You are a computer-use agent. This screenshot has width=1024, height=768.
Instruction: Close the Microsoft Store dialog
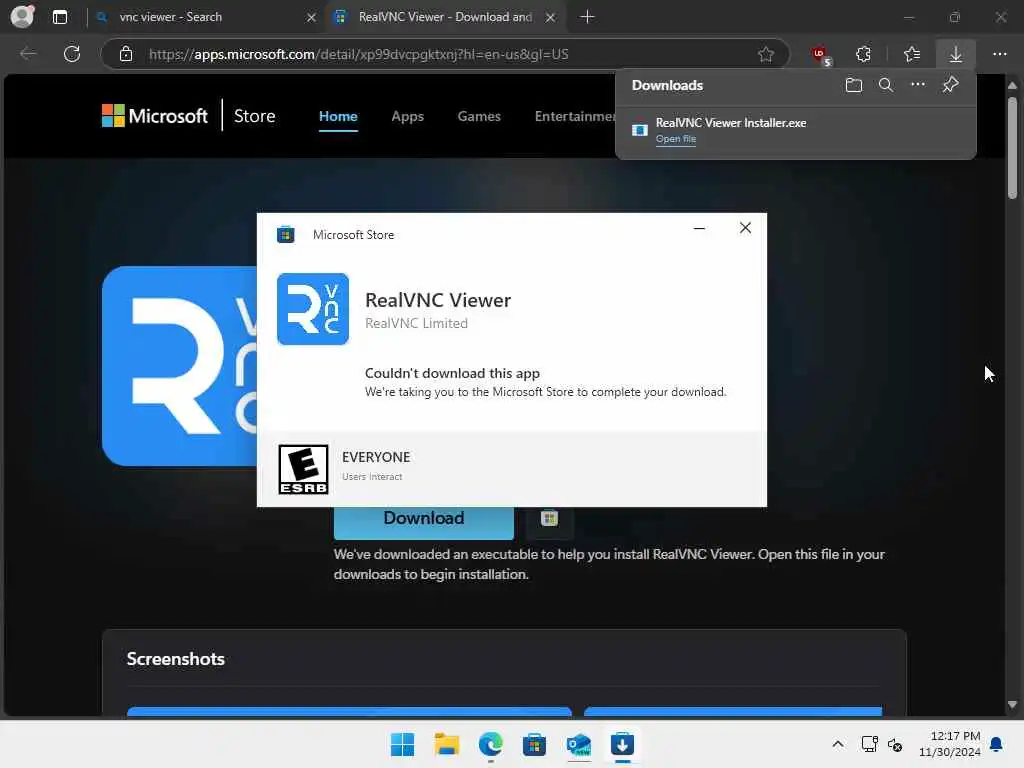click(745, 228)
